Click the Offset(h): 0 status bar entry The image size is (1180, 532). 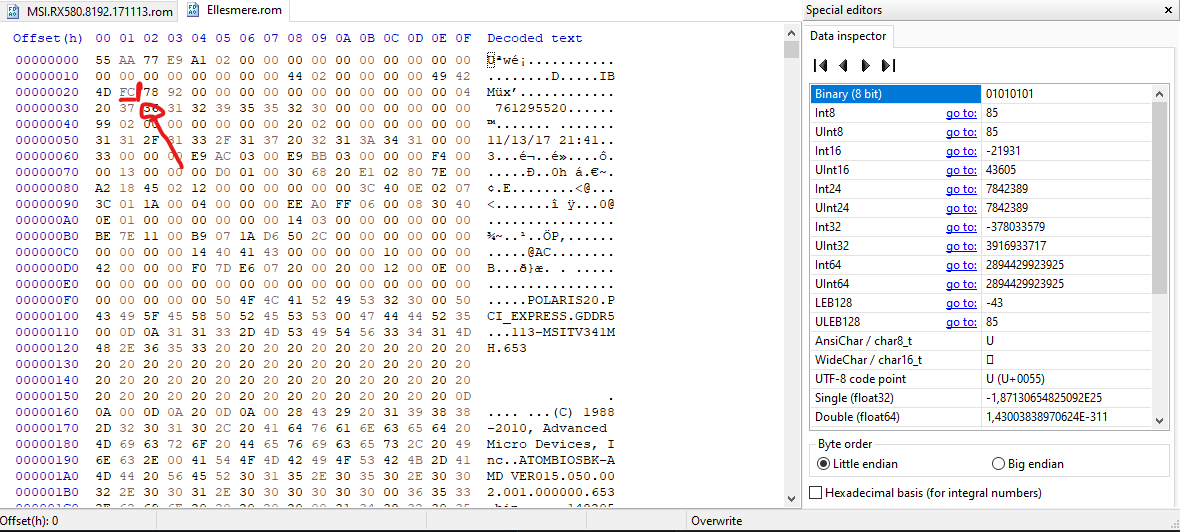[30, 521]
